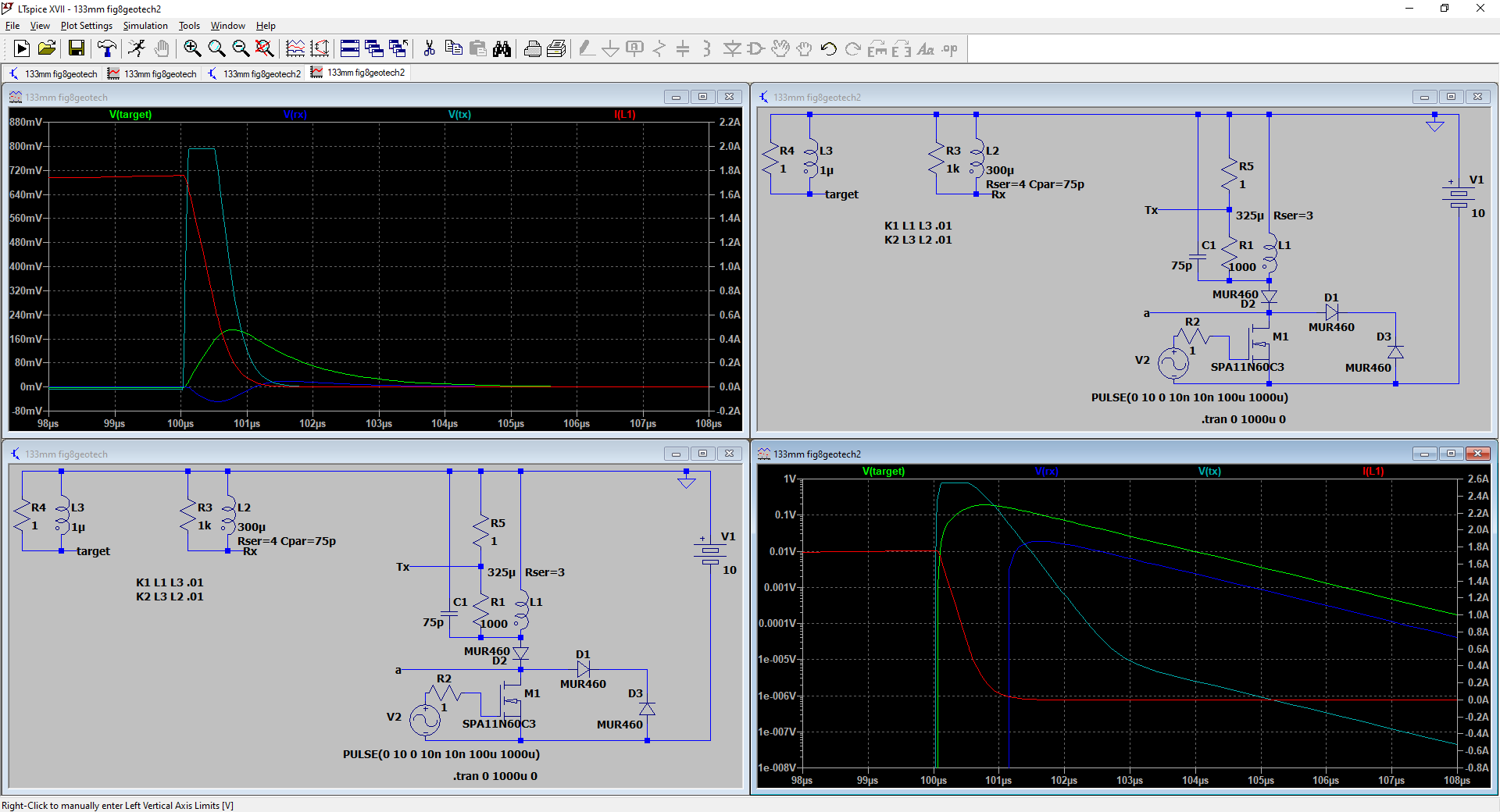Click the Copy icon in the toolbar
Viewport: 1500px width, 812px height.
click(453, 49)
